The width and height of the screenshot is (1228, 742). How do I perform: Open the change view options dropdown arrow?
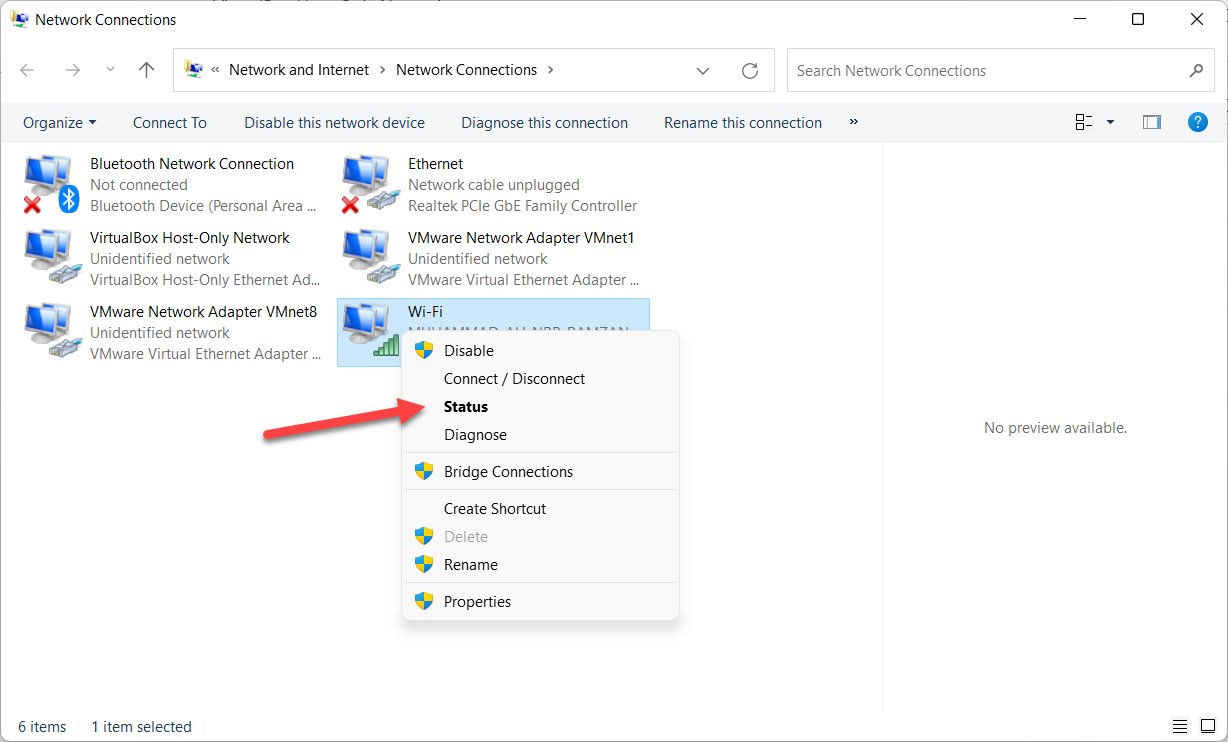pos(1110,122)
